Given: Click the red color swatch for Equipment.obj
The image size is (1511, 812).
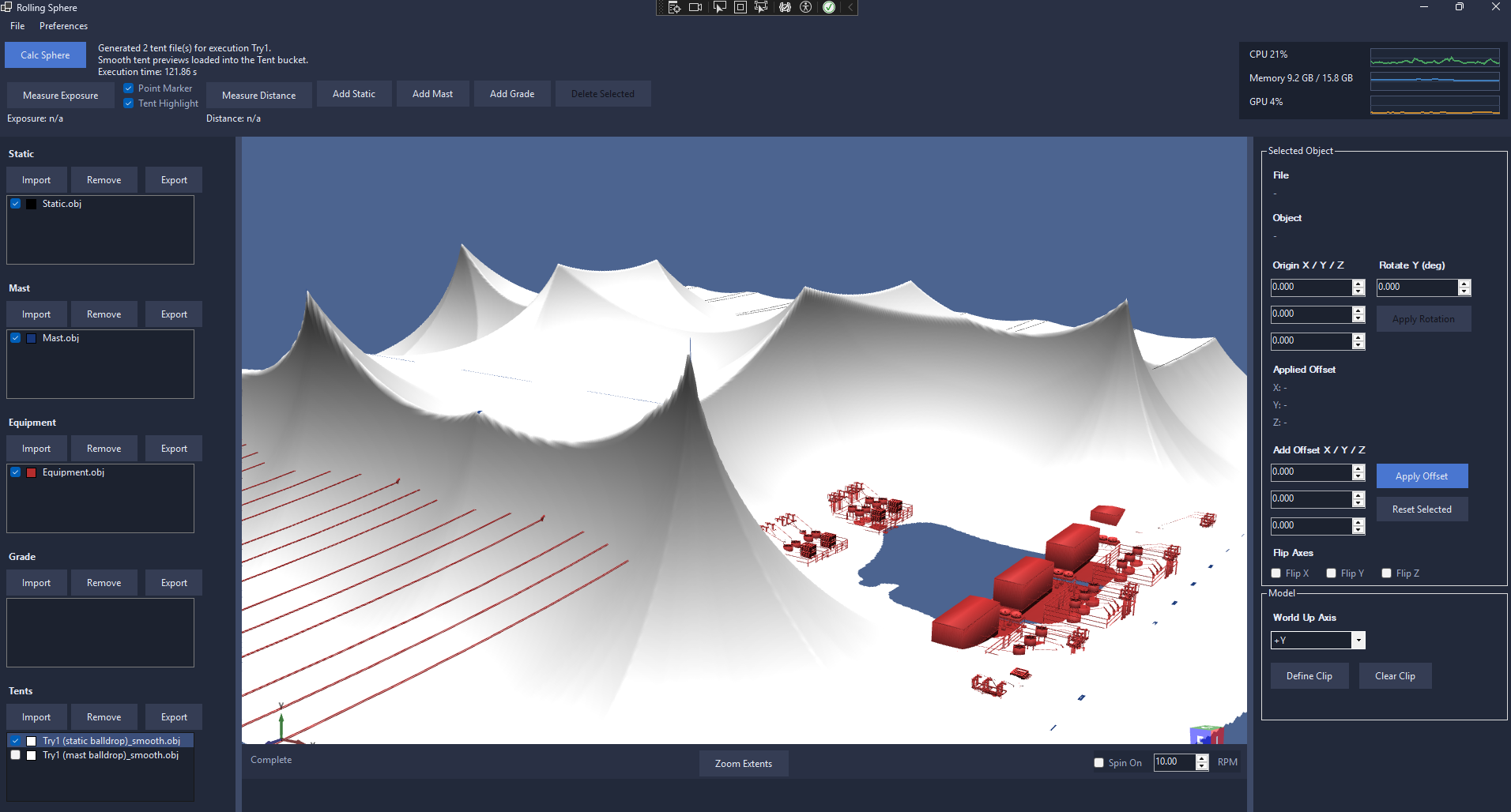Looking at the screenshot, I should [32, 472].
